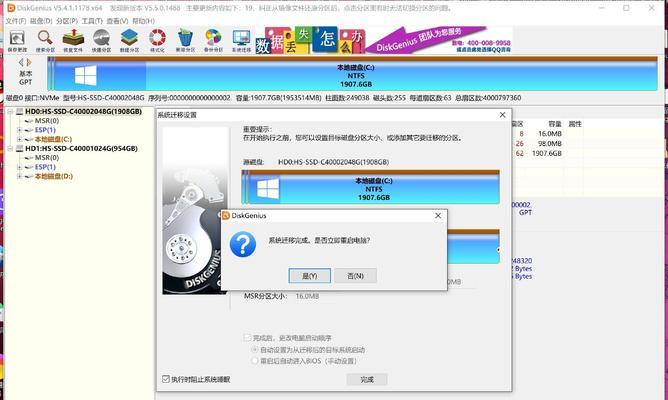Image resolution: width=668 pixels, height=400 pixels.
Task: Click the 98.0MB capacity cell
Action: click(550, 144)
